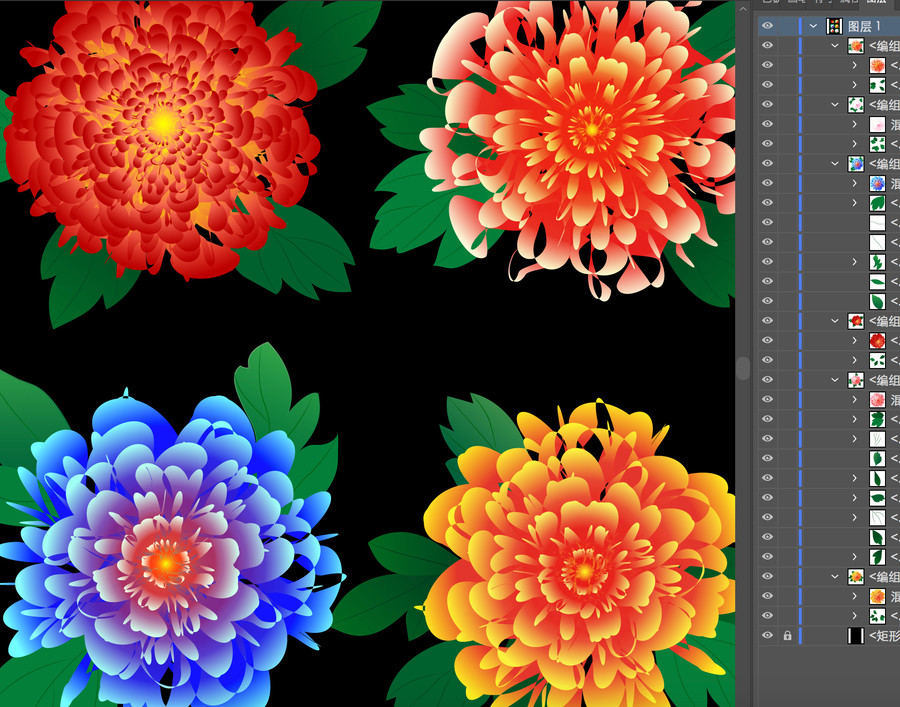Viewport: 900px width, 707px height.
Task: Select the black 矩形 rectangle thumbnail
Action: (856, 635)
